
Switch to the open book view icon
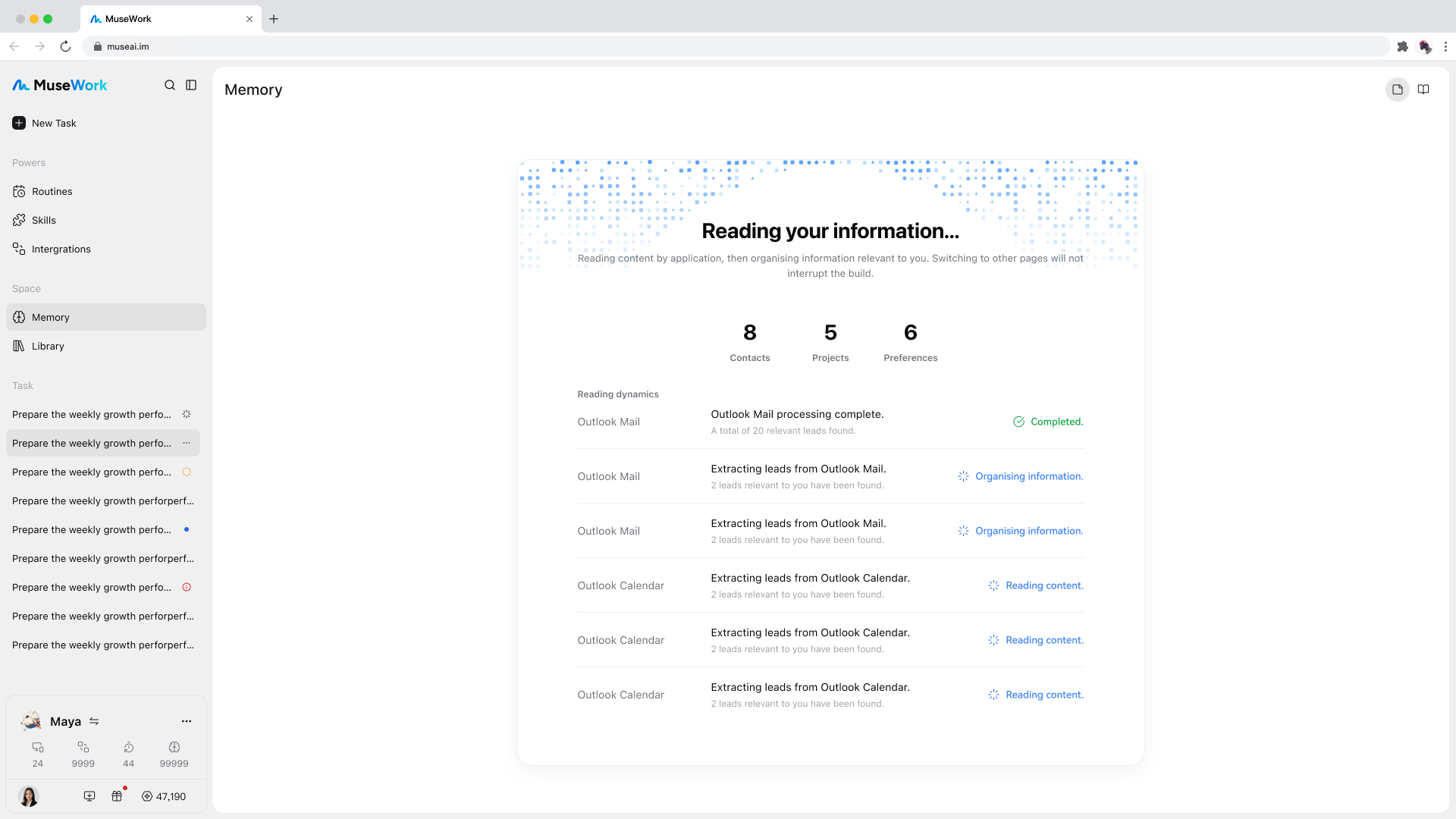click(x=1423, y=89)
